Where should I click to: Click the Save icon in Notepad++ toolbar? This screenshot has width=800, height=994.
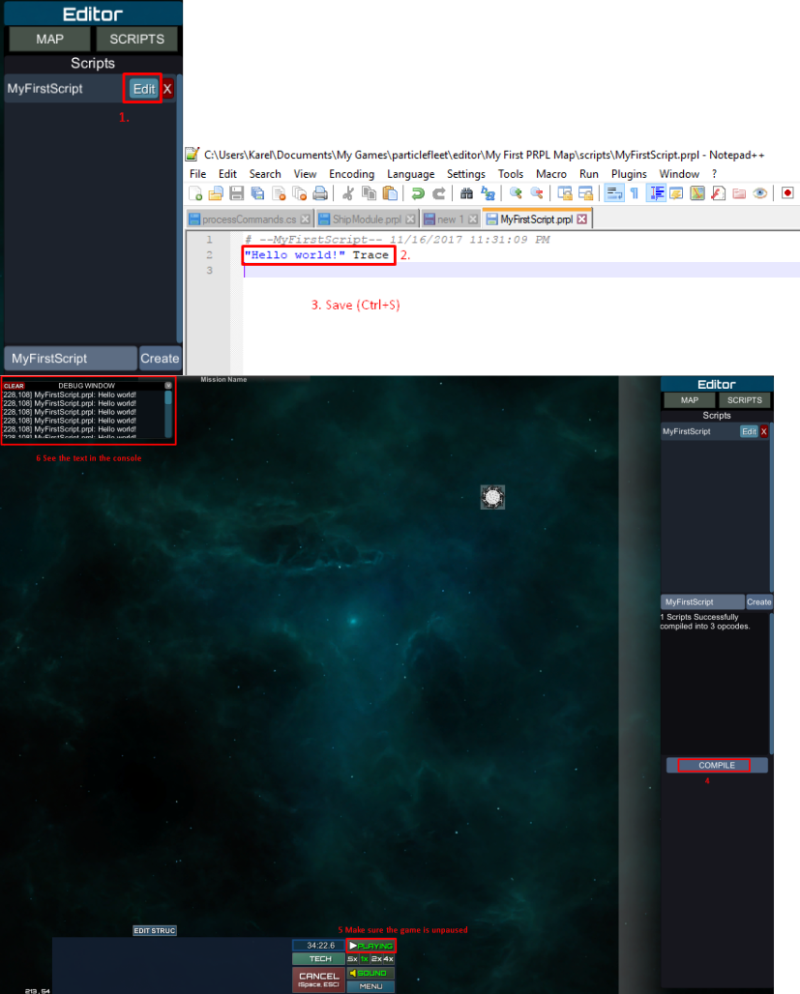pos(236,193)
